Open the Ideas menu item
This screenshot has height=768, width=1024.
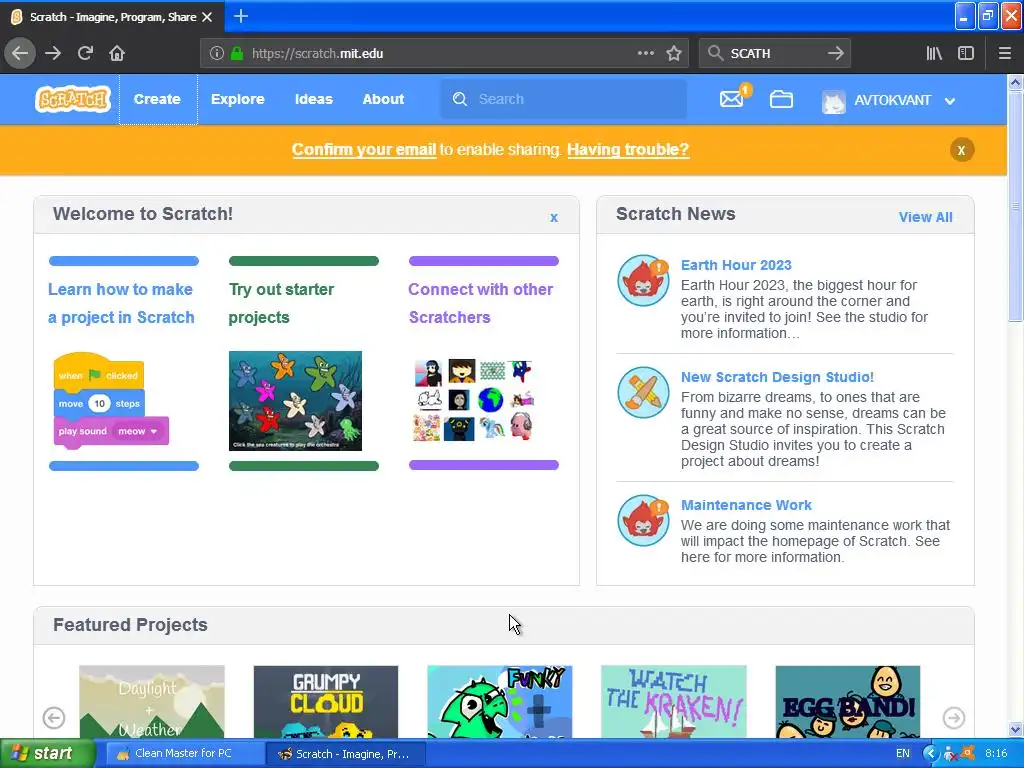[313, 99]
